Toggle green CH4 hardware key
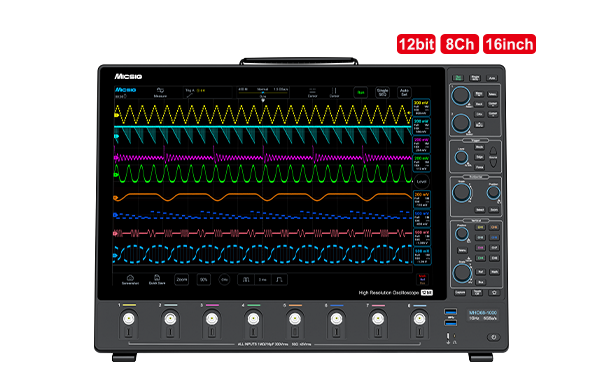The image size is (600, 380). (480, 258)
